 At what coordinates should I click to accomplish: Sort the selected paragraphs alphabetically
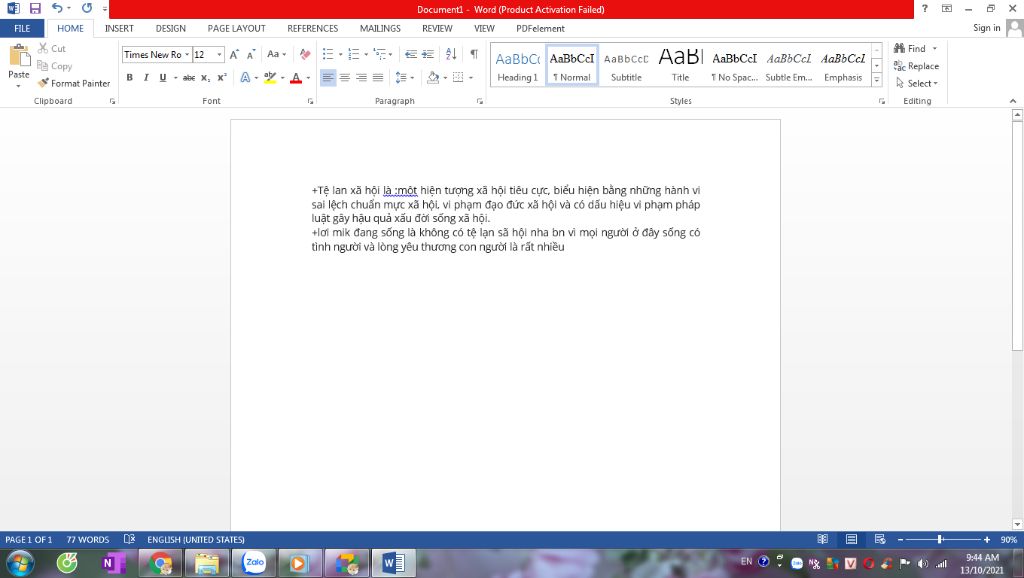(x=451, y=54)
